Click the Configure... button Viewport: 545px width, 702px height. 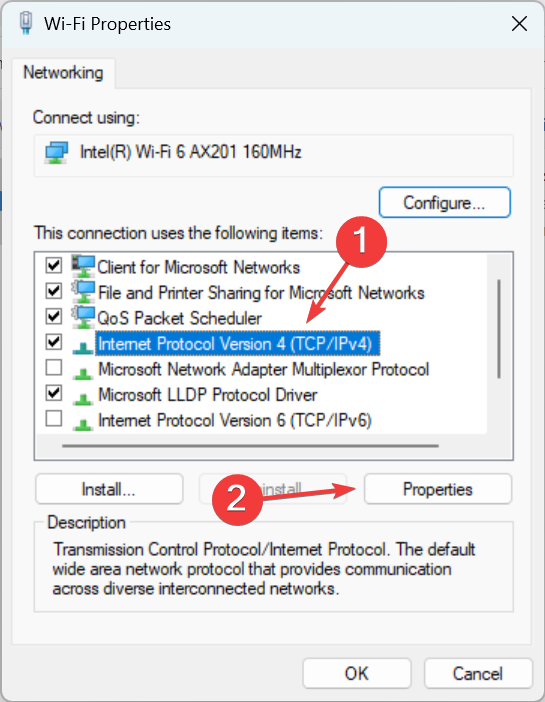click(444, 203)
